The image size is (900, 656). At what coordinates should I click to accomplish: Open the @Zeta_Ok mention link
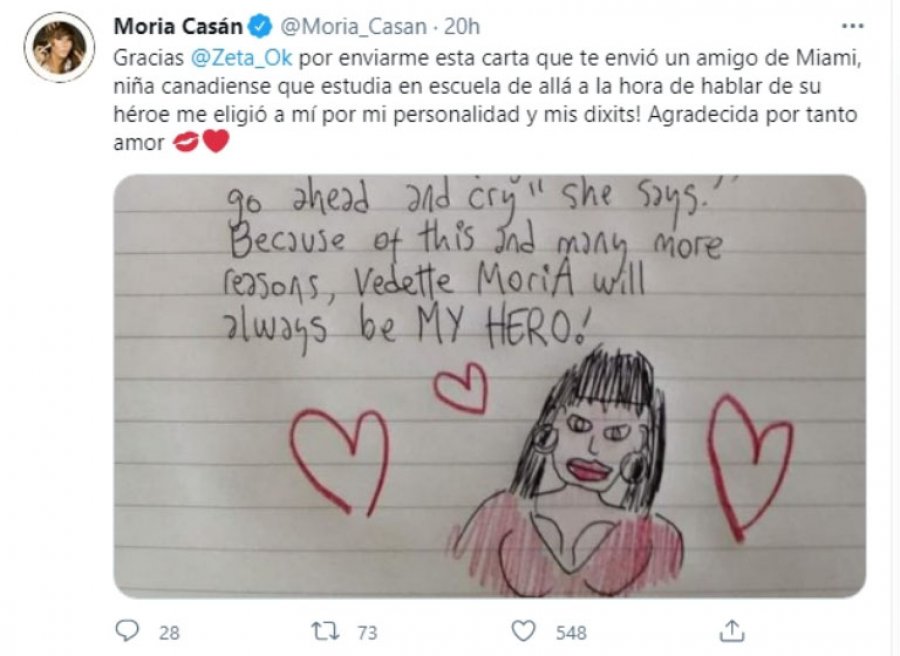click(x=241, y=57)
